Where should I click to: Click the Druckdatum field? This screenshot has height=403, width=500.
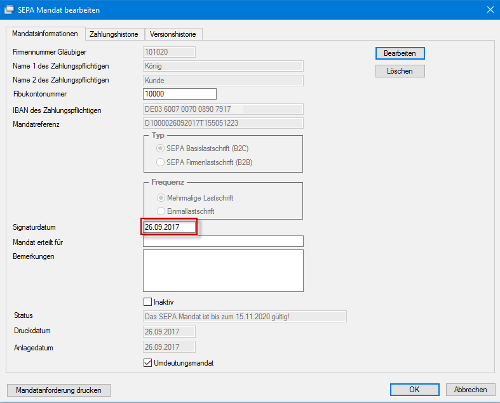[169, 332]
